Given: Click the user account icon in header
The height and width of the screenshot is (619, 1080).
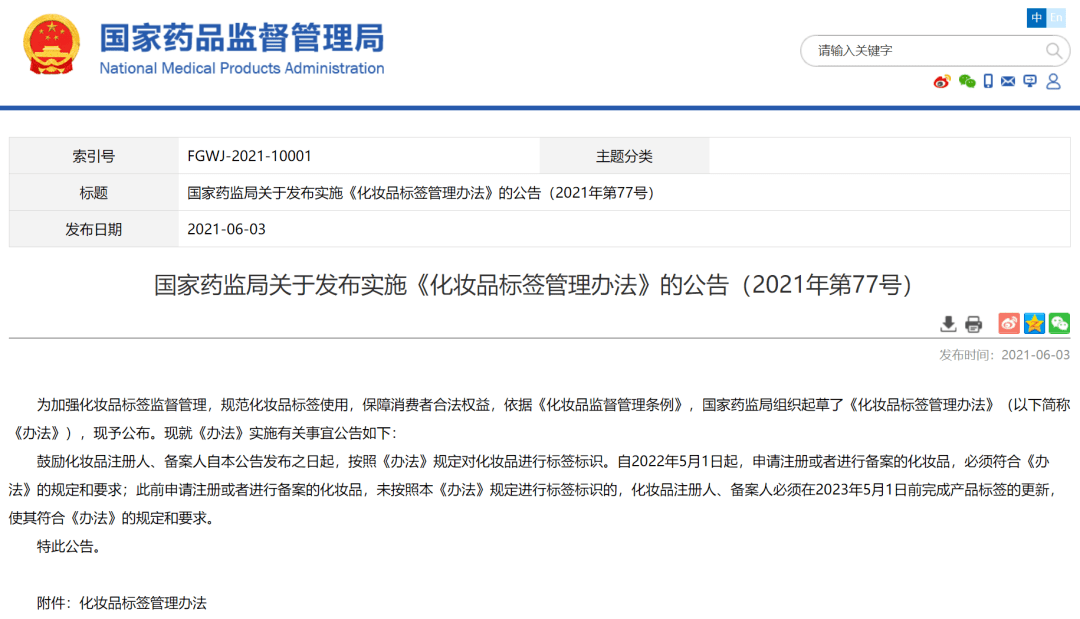Looking at the screenshot, I should pyautogui.click(x=1053, y=81).
